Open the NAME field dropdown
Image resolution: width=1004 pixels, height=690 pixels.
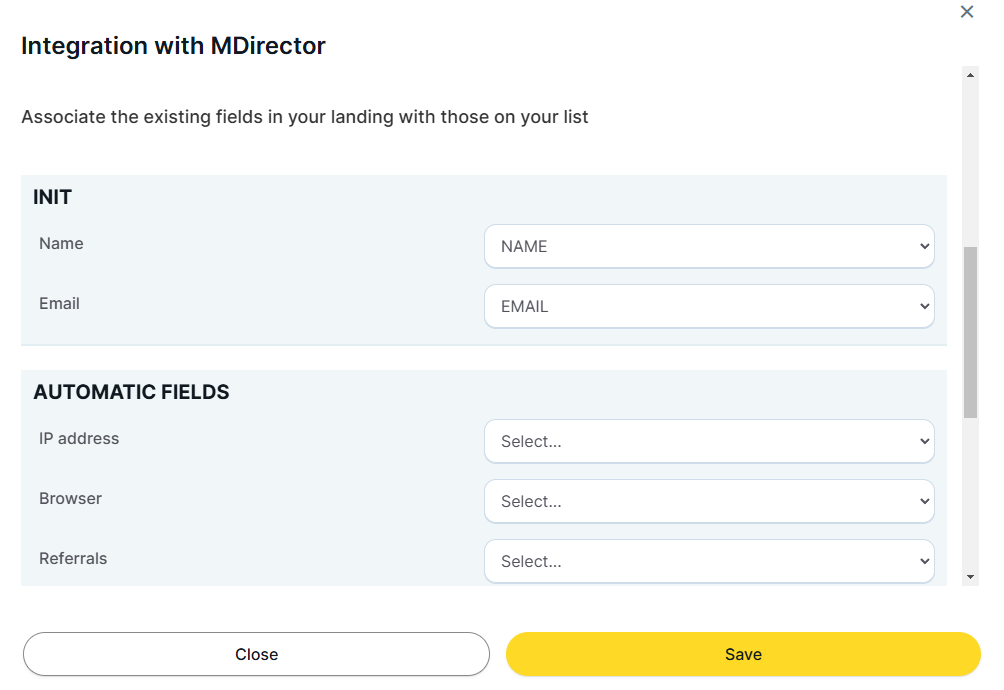click(x=709, y=246)
